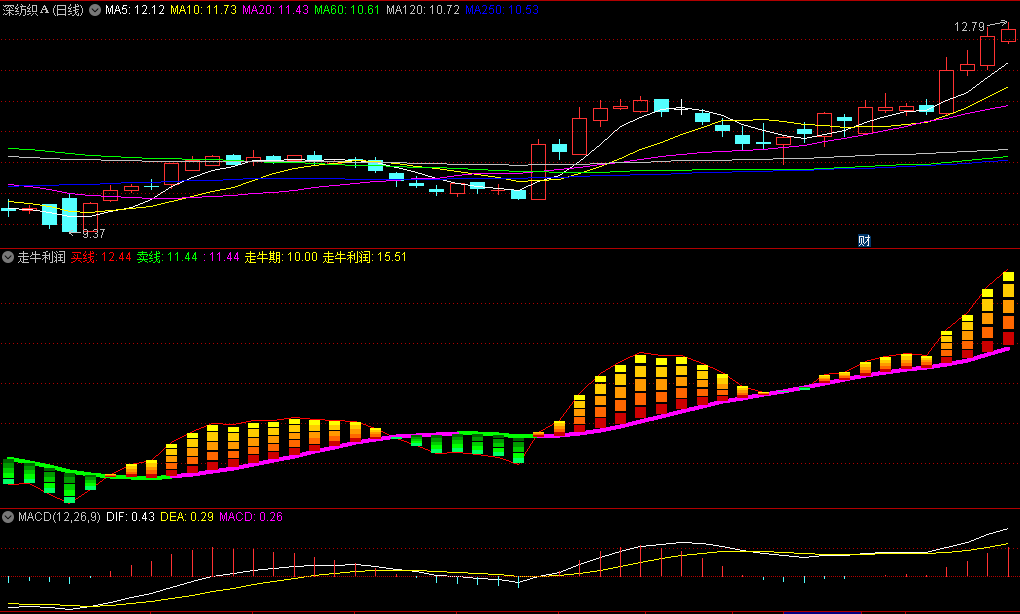This screenshot has width=1020, height=614.
Task: Click the MACD: 0.26 value
Action: pyautogui.click(x=251, y=517)
